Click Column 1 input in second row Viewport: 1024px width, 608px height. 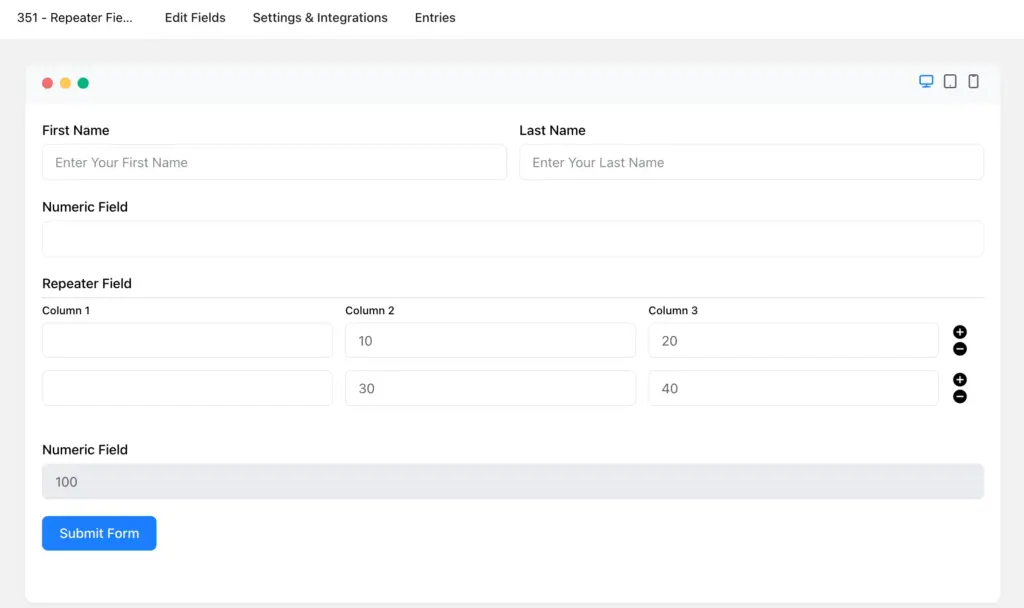coord(187,388)
